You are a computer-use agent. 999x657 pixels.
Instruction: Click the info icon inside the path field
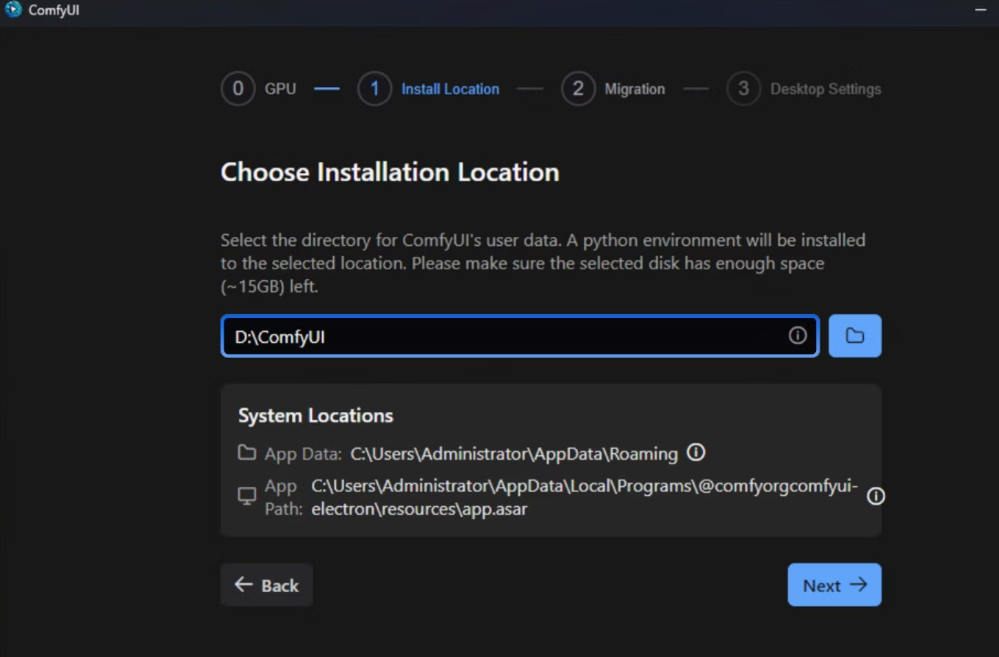coord(797,335)
